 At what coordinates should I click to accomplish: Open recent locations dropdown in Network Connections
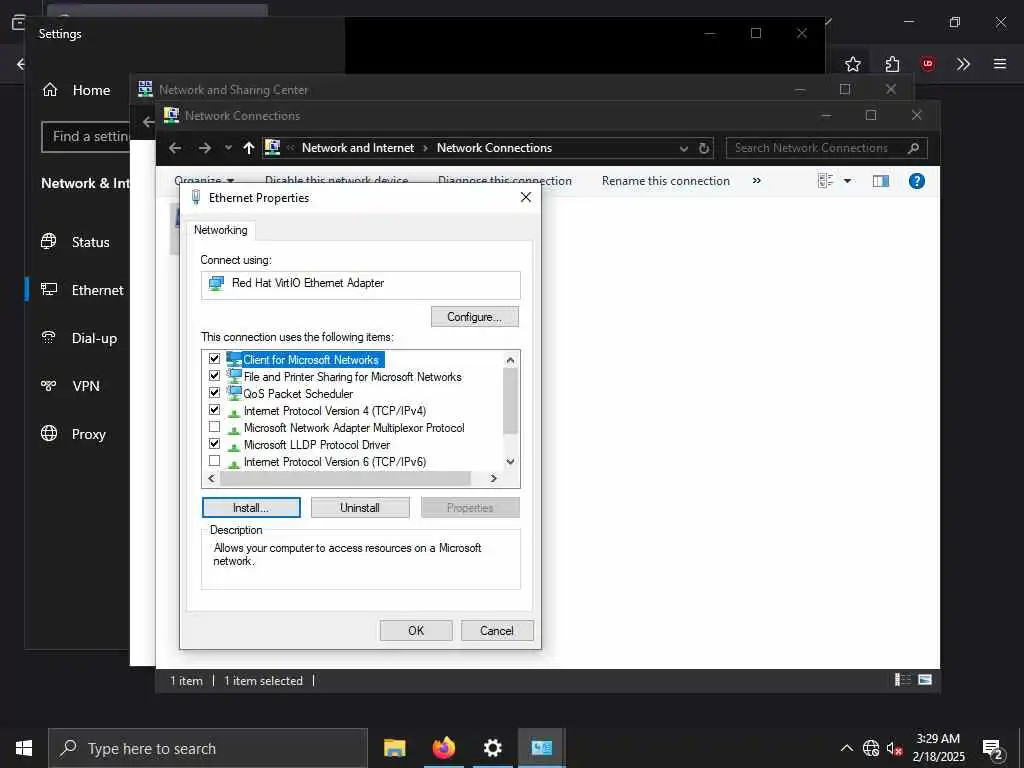228,148
